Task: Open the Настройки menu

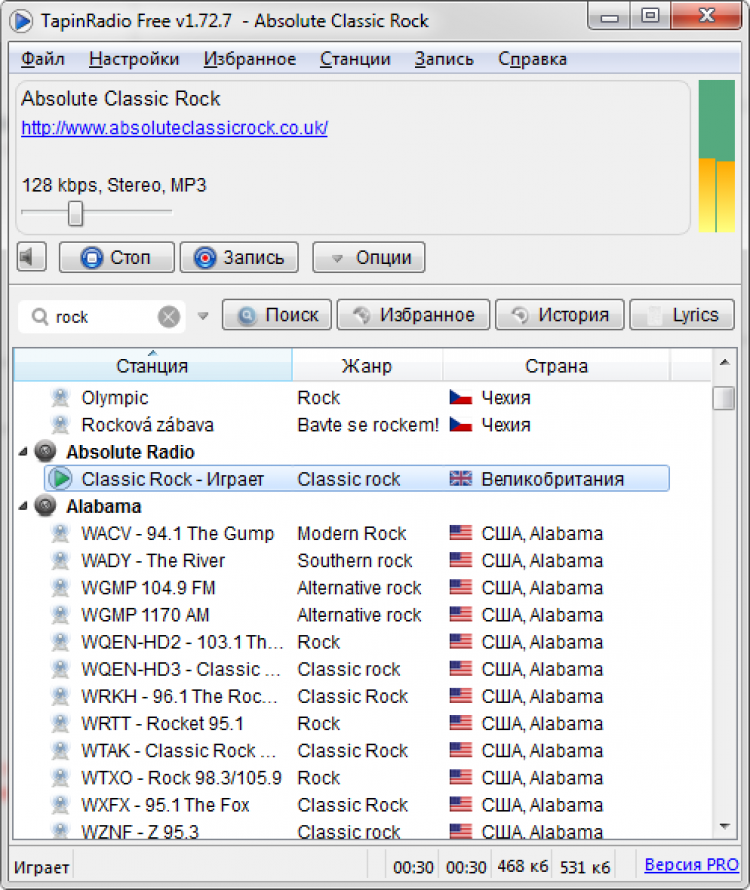Action: [134, 58]
